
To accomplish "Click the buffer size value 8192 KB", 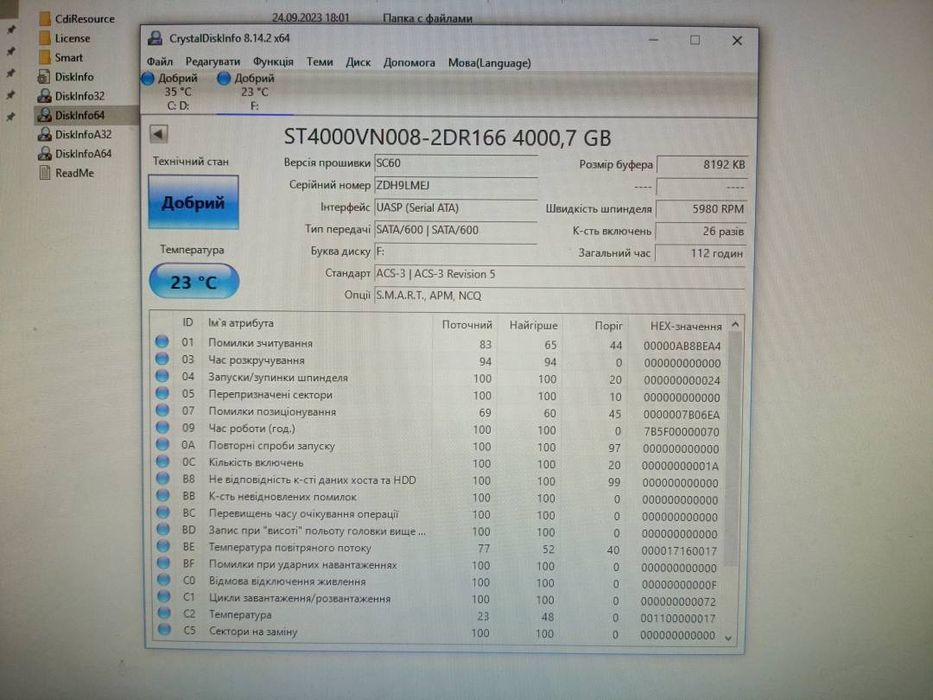I will pos(702,165).
